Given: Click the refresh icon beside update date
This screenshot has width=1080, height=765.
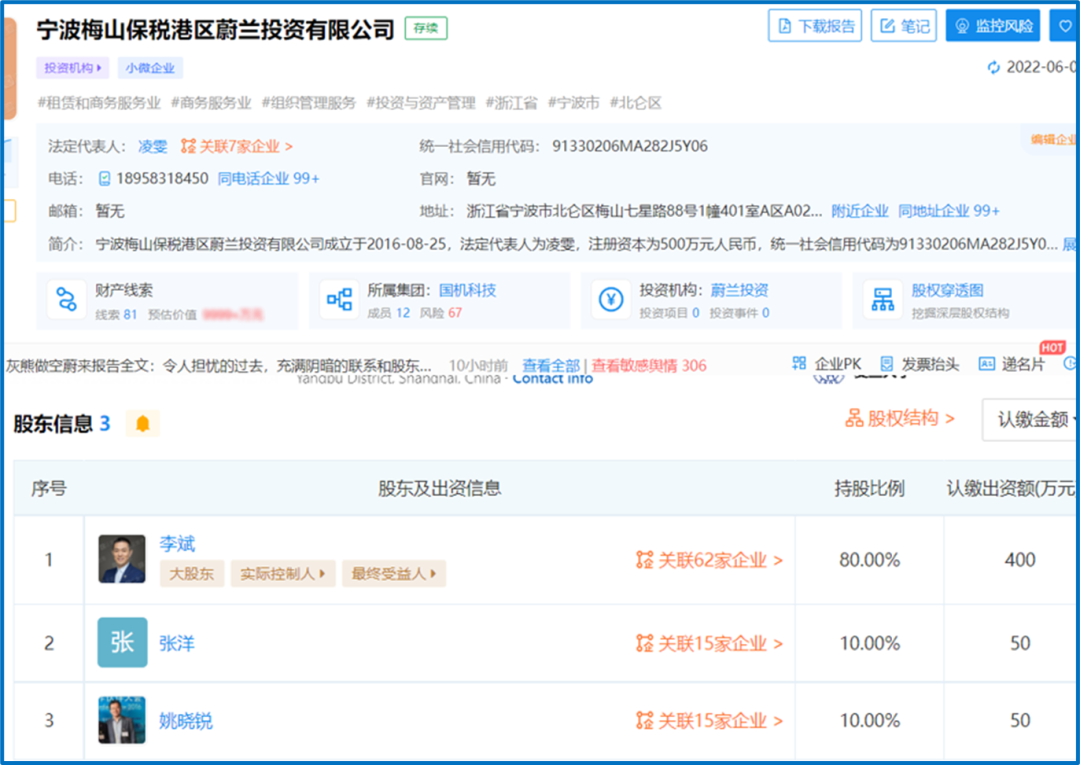Looking at the screenshot, I should pos(993,68).
